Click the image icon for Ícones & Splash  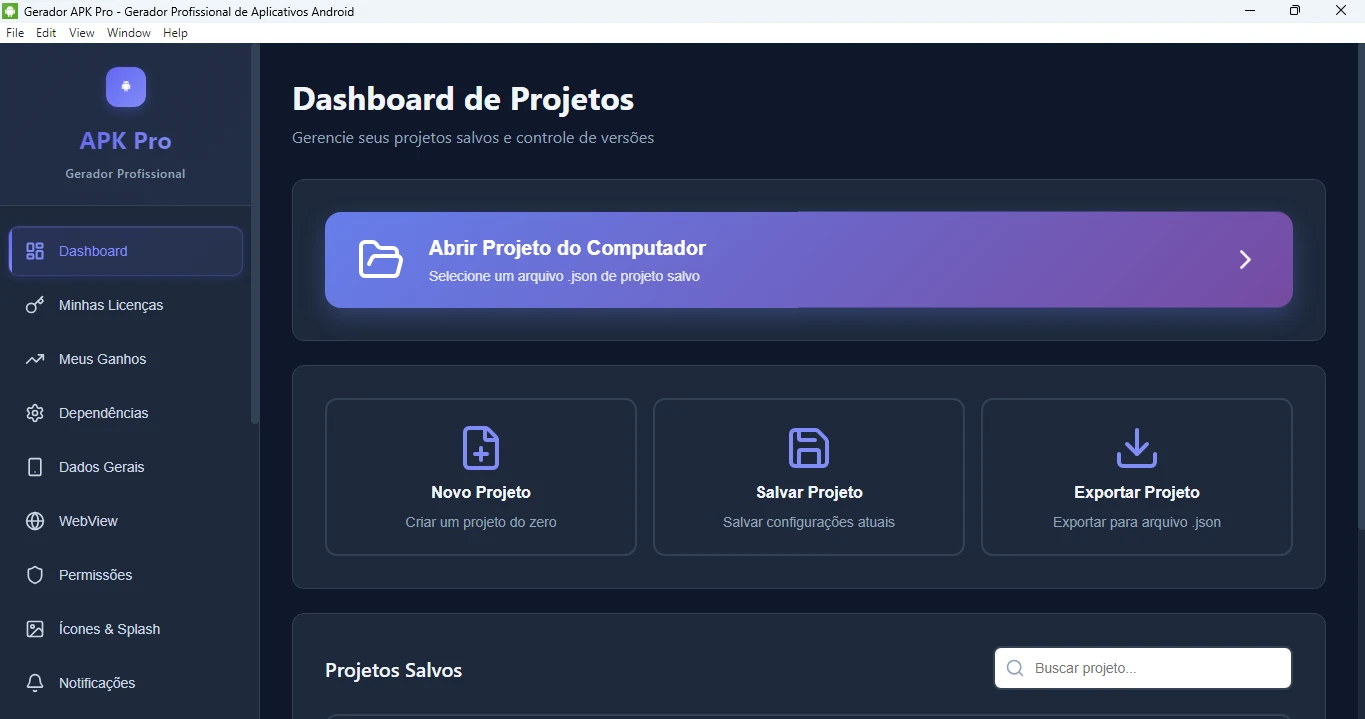pyautogui.click(x=35, y=629)
